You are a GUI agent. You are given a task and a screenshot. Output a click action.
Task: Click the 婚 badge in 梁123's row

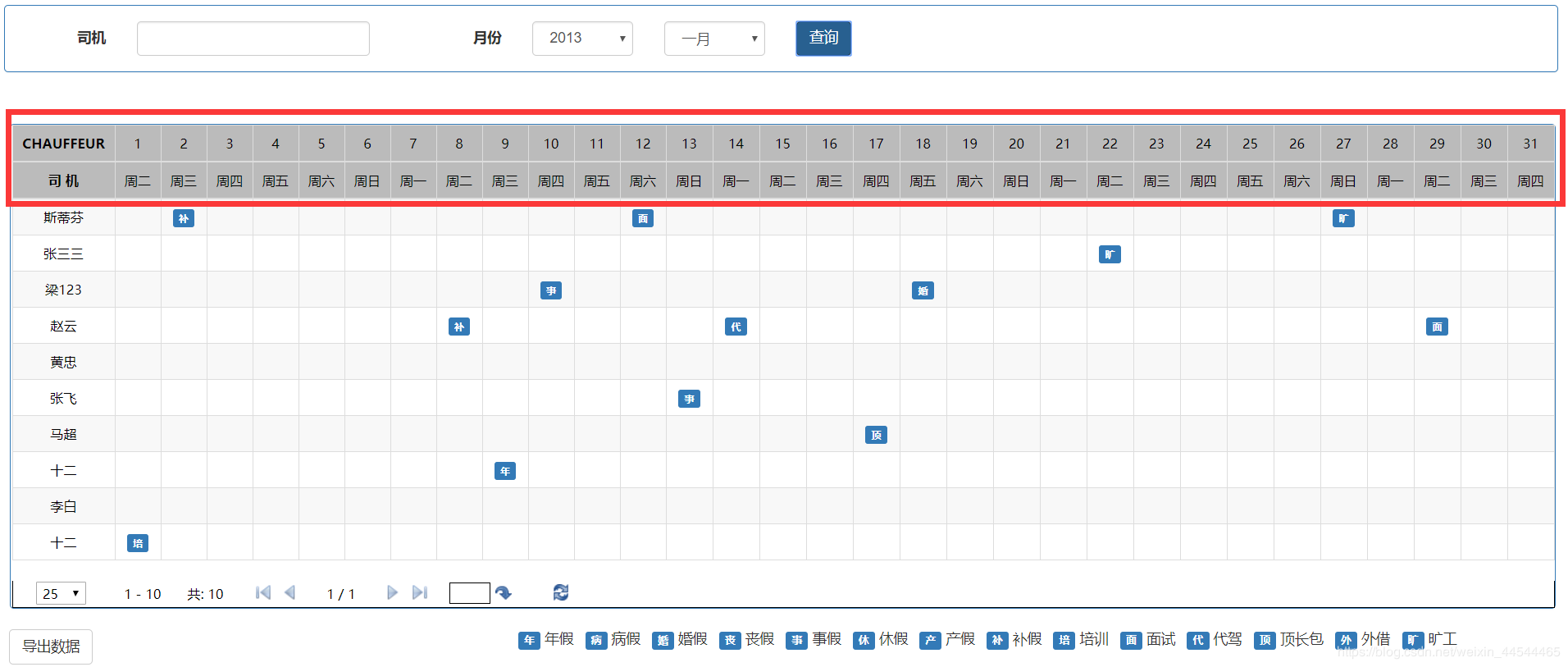(x=923, y=290)
